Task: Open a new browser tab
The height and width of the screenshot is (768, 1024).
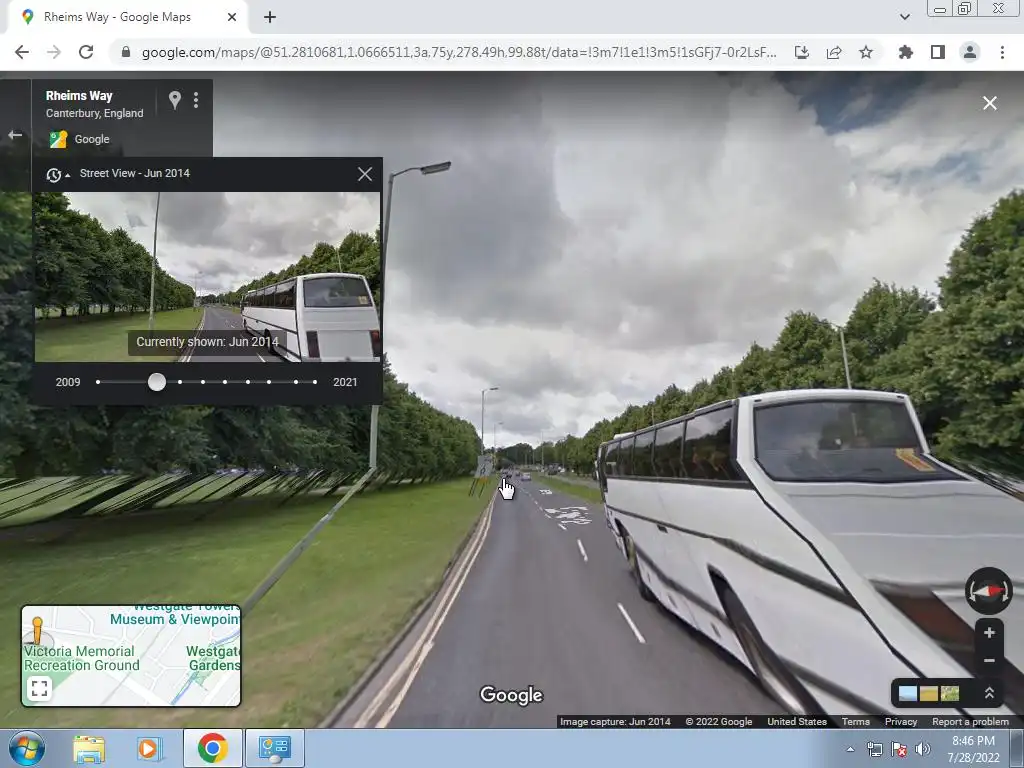Action: 270,18
